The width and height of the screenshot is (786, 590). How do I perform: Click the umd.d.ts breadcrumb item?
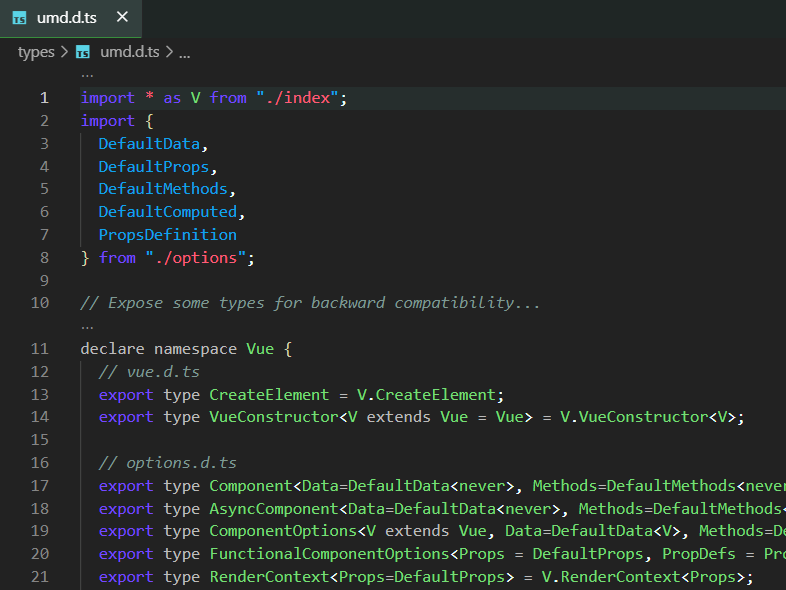(x=130, y=52)
